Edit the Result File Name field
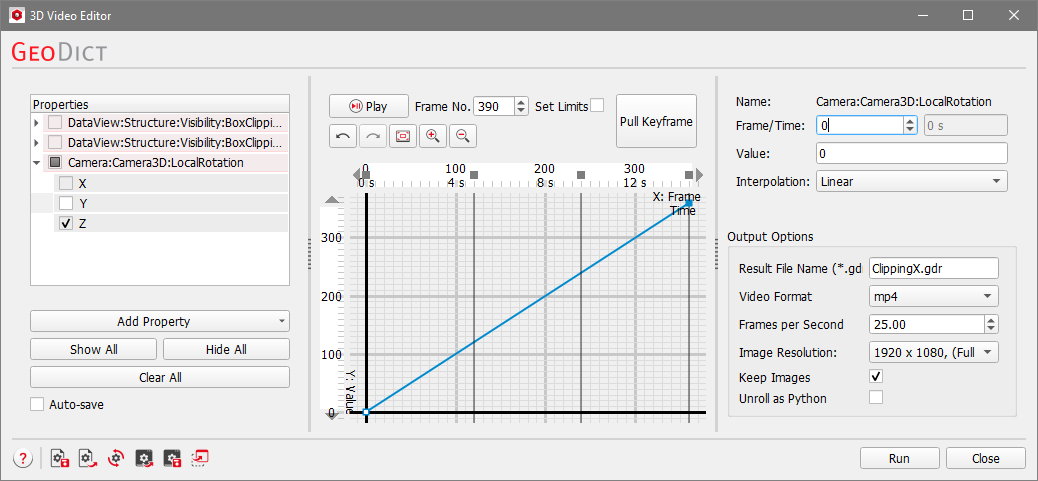This screenshot has width=1038, height=481. (933, 268)
